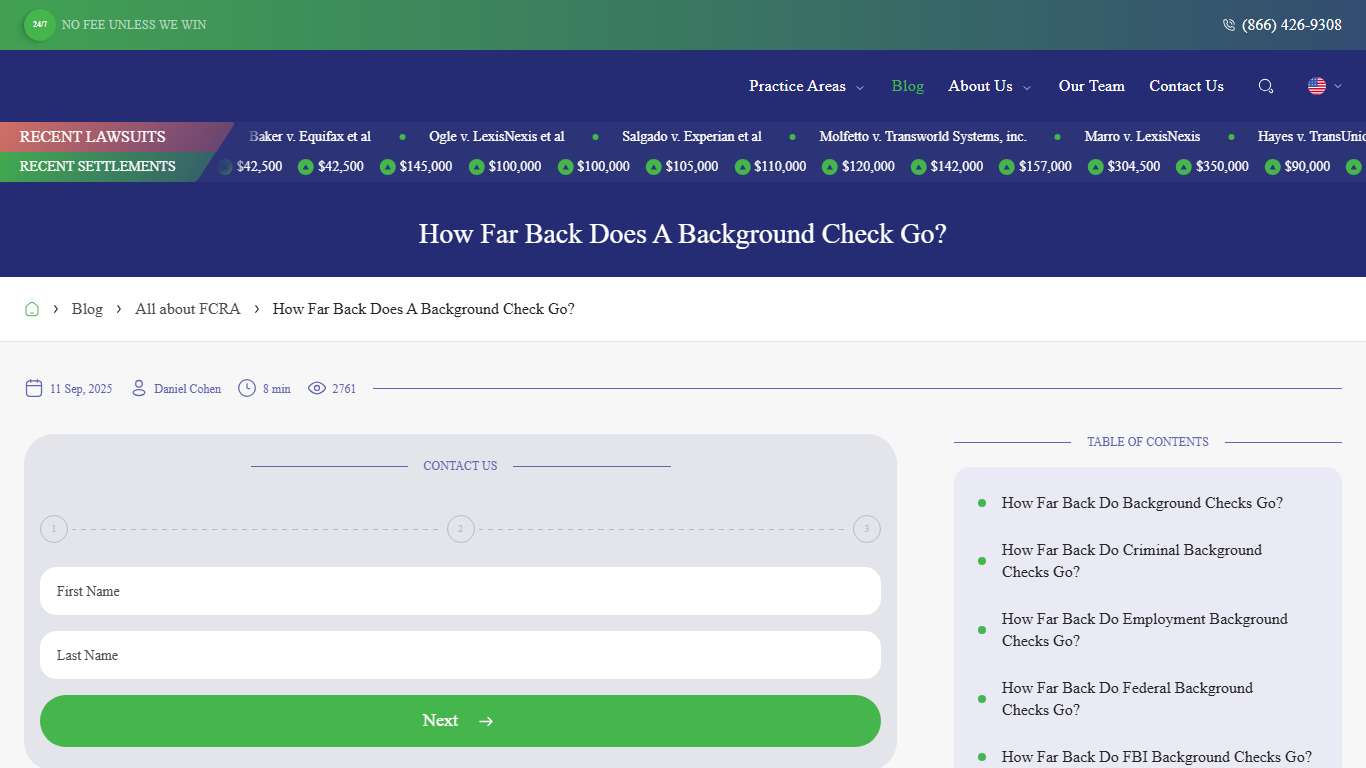This screenshot has width=1366, height=768.
Task: Open the site search with the magnifier icon
Action: pos(1265,86)
